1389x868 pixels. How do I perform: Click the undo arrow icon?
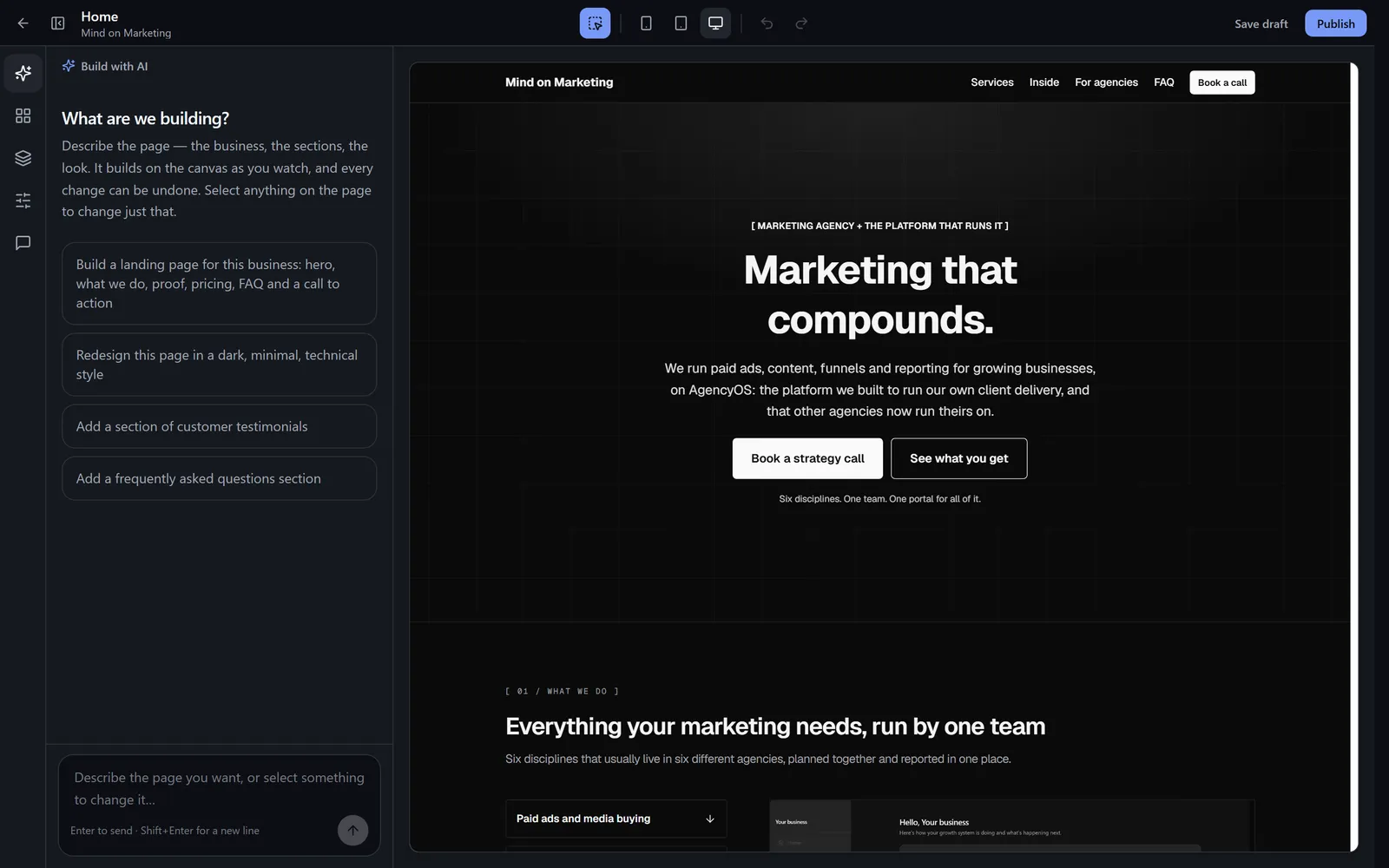tap(767, 23)
